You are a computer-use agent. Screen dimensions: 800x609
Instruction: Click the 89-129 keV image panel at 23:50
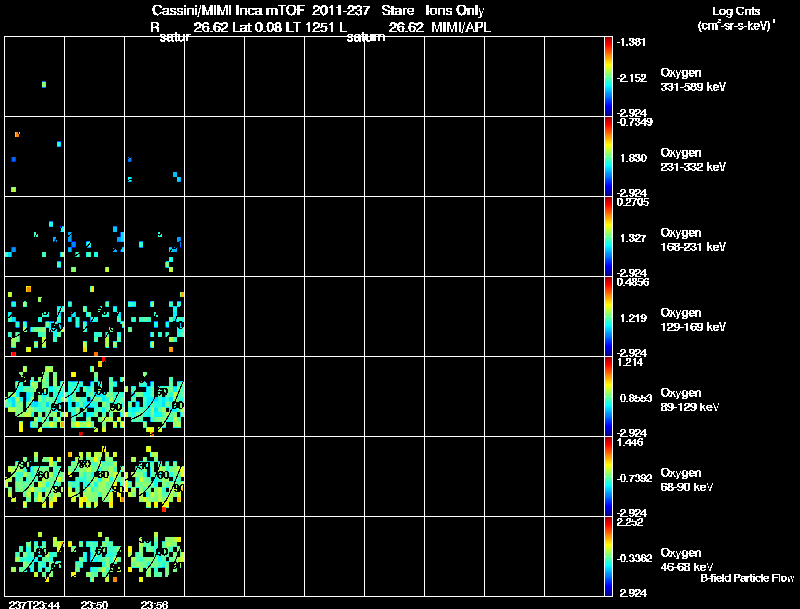(94, 397)
